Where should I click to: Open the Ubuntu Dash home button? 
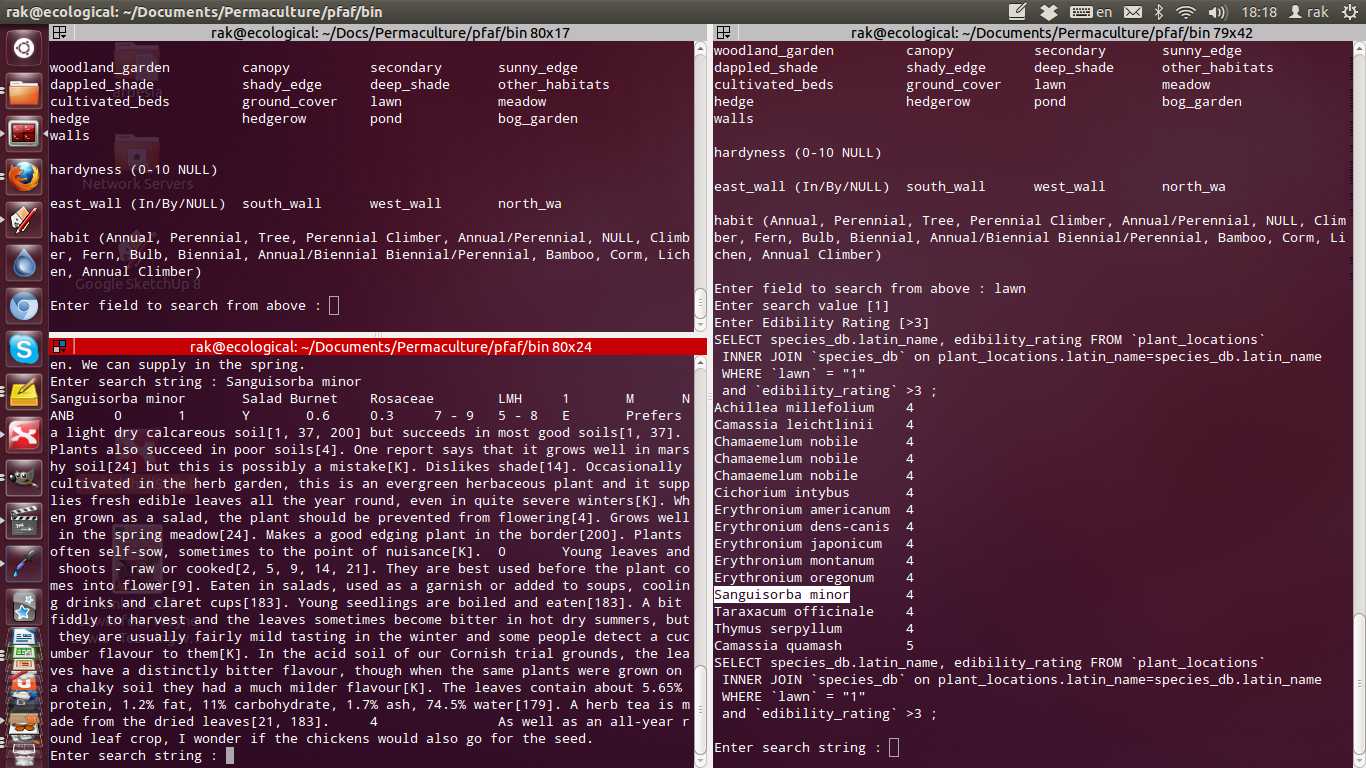pos(23,48)
